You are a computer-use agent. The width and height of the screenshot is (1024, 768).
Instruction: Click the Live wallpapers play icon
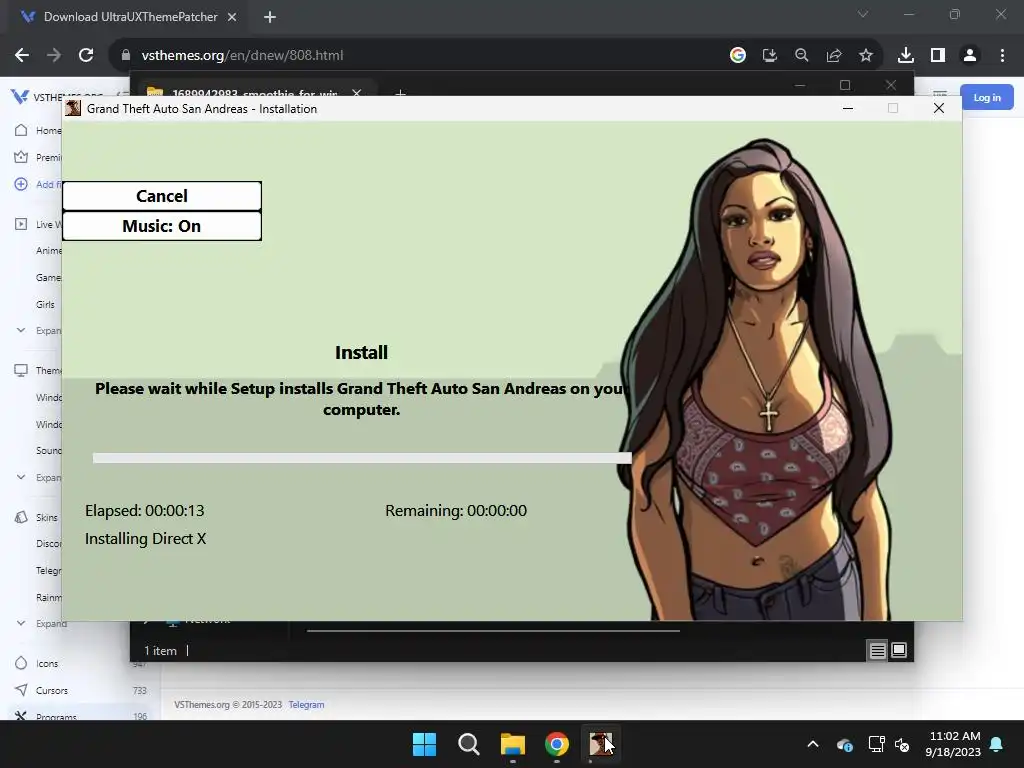click(x=21, y=224)
